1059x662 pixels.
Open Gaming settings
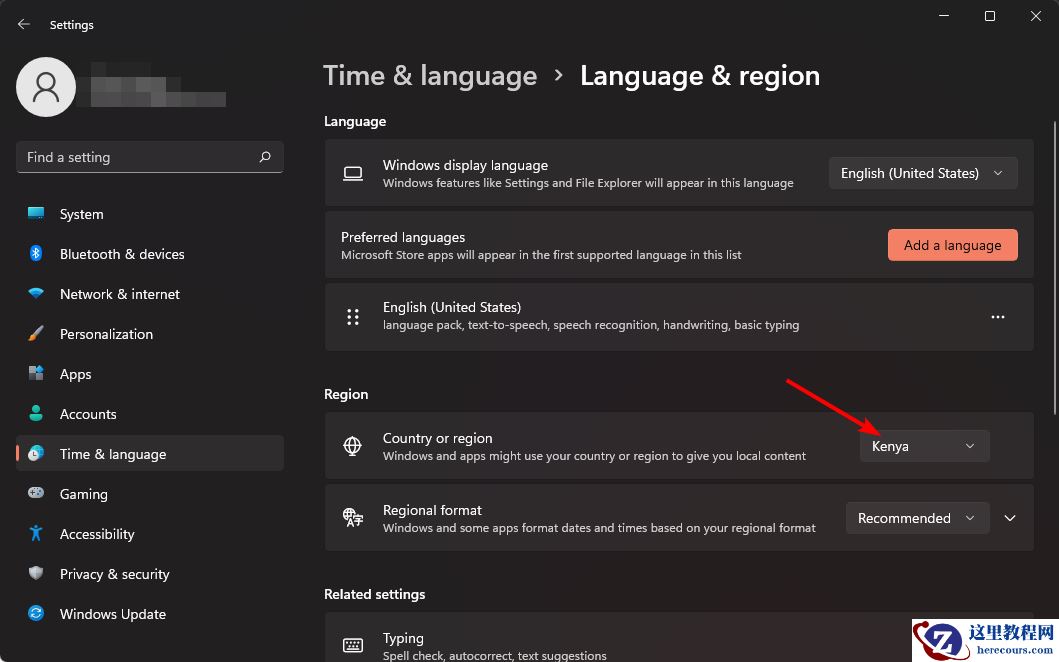(83, 494)
